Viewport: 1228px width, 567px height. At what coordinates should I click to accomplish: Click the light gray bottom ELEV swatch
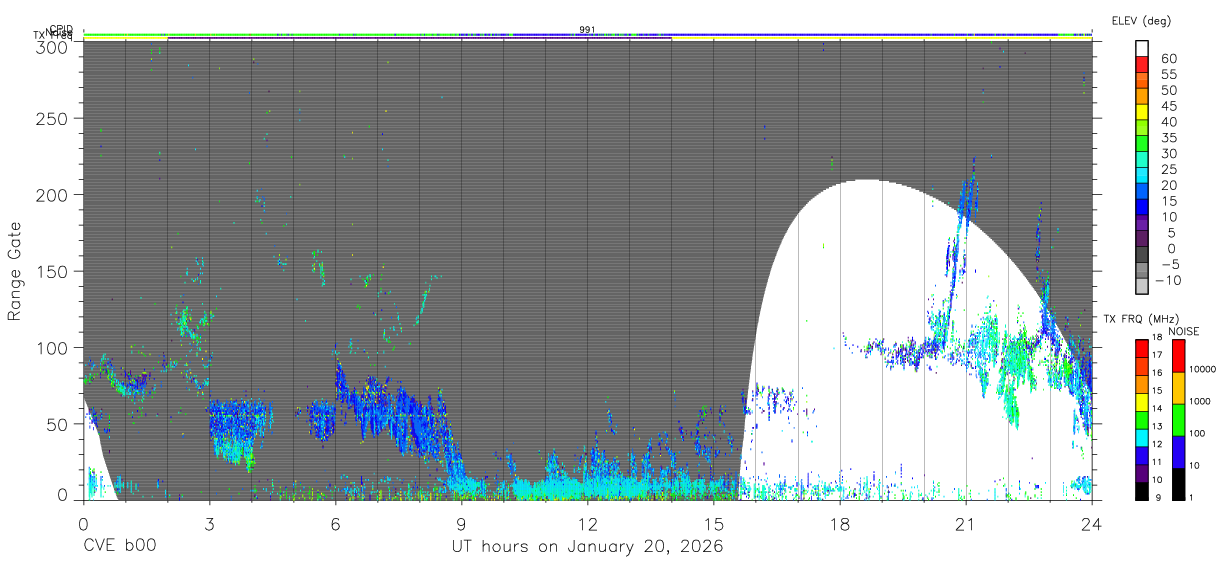pos(1142,286)
